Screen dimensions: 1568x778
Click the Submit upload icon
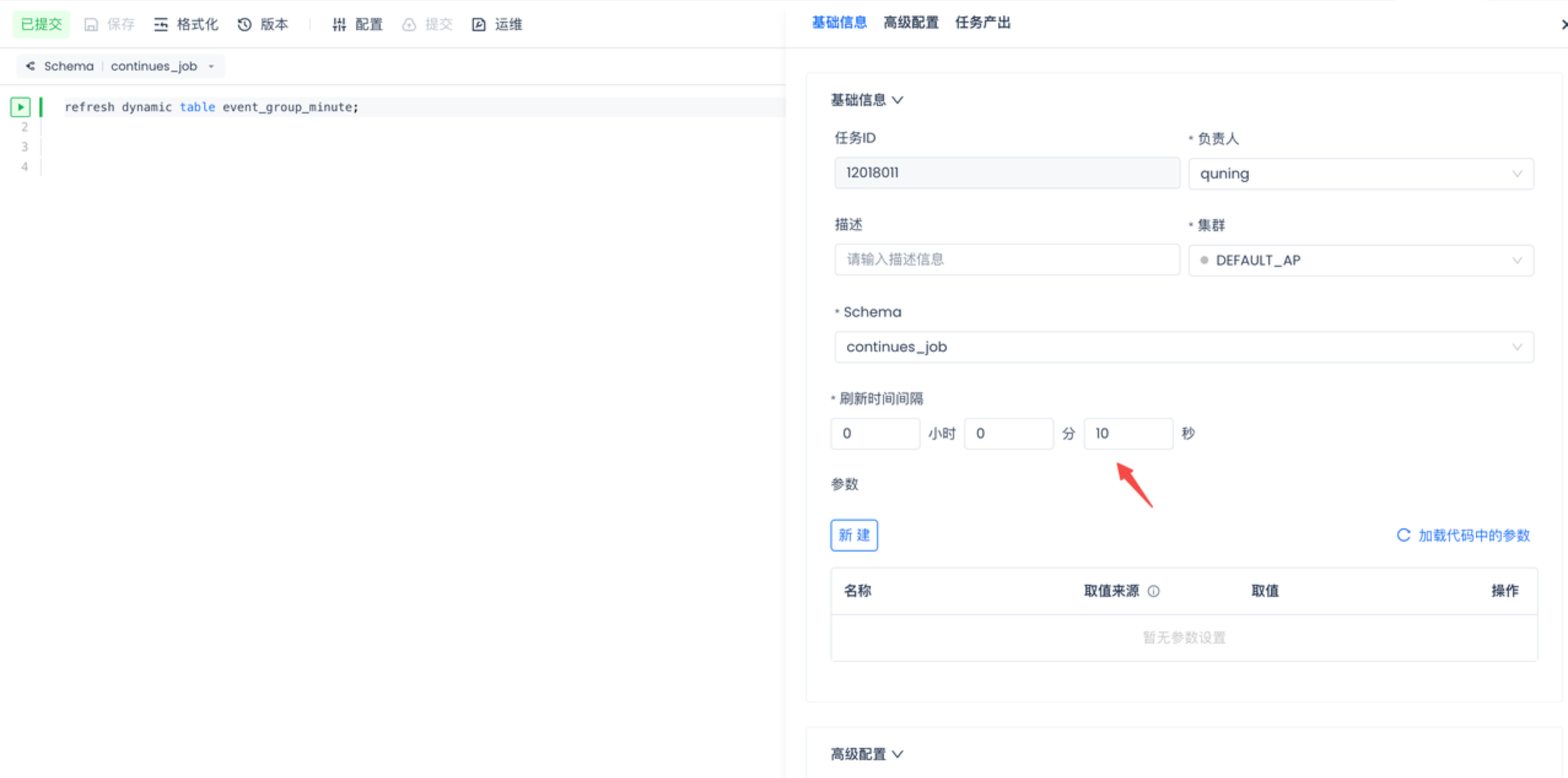pyautogui.click(x=409, y=25)
